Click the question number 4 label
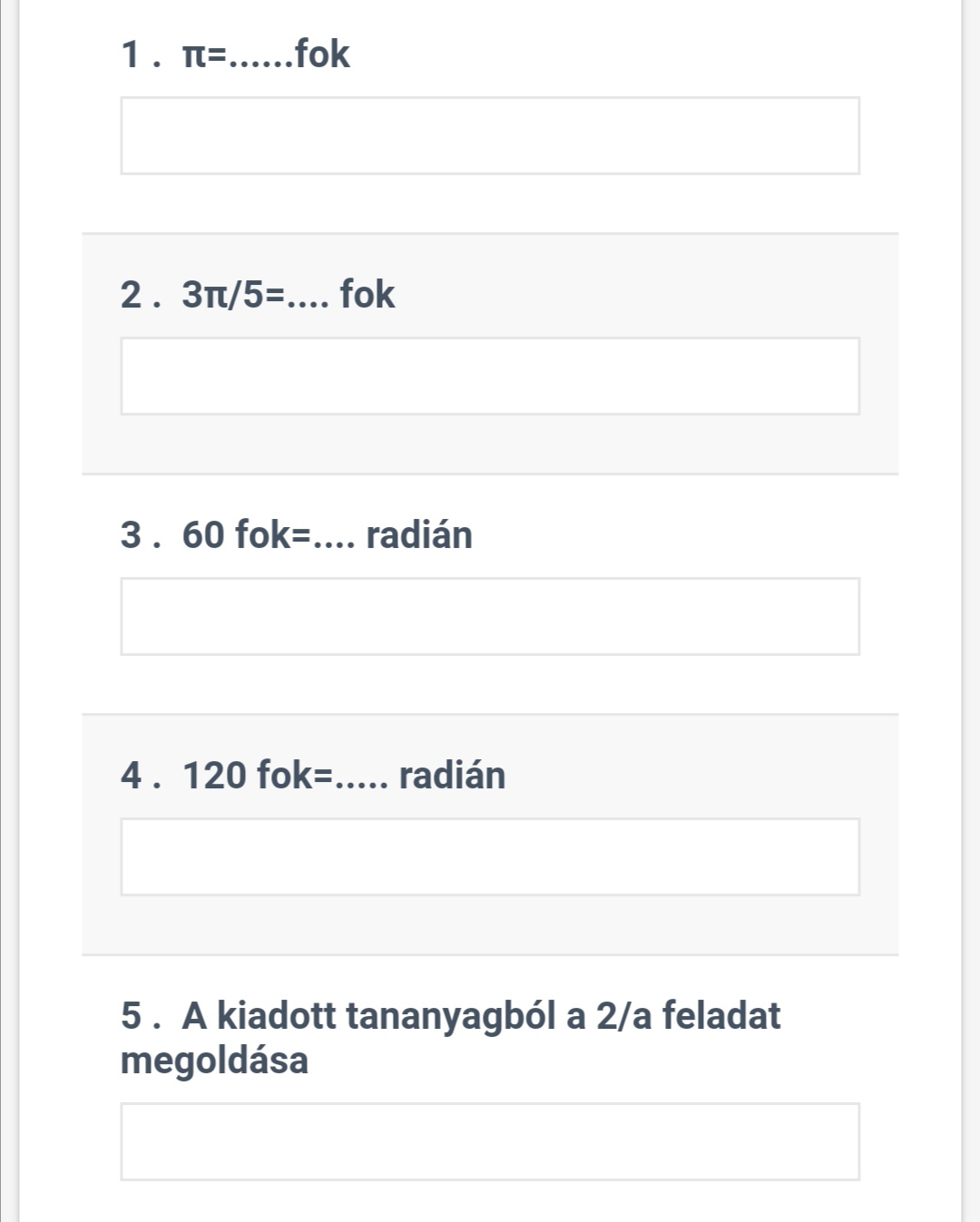Screen dimensions: 980x1222 click(132, 776)
